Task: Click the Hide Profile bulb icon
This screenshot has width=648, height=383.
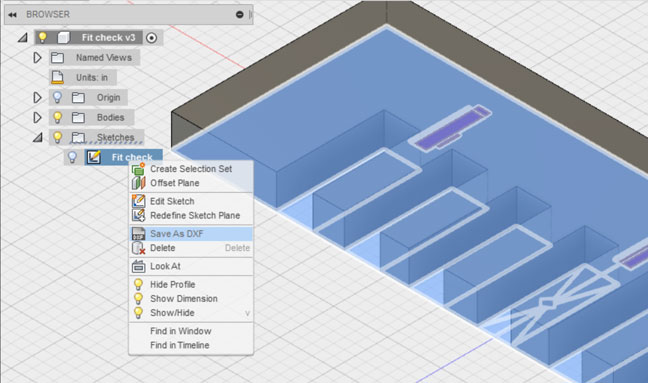Action: [138, 284]
